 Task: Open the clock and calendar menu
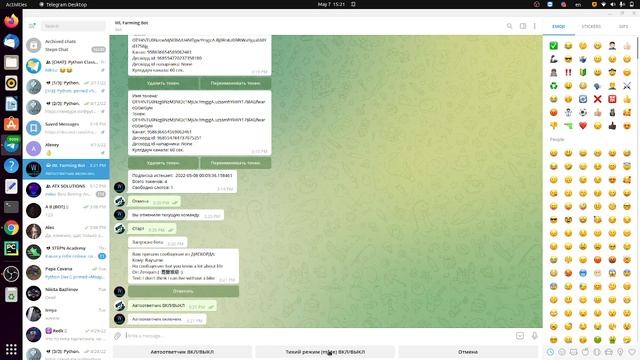point(331,4)
